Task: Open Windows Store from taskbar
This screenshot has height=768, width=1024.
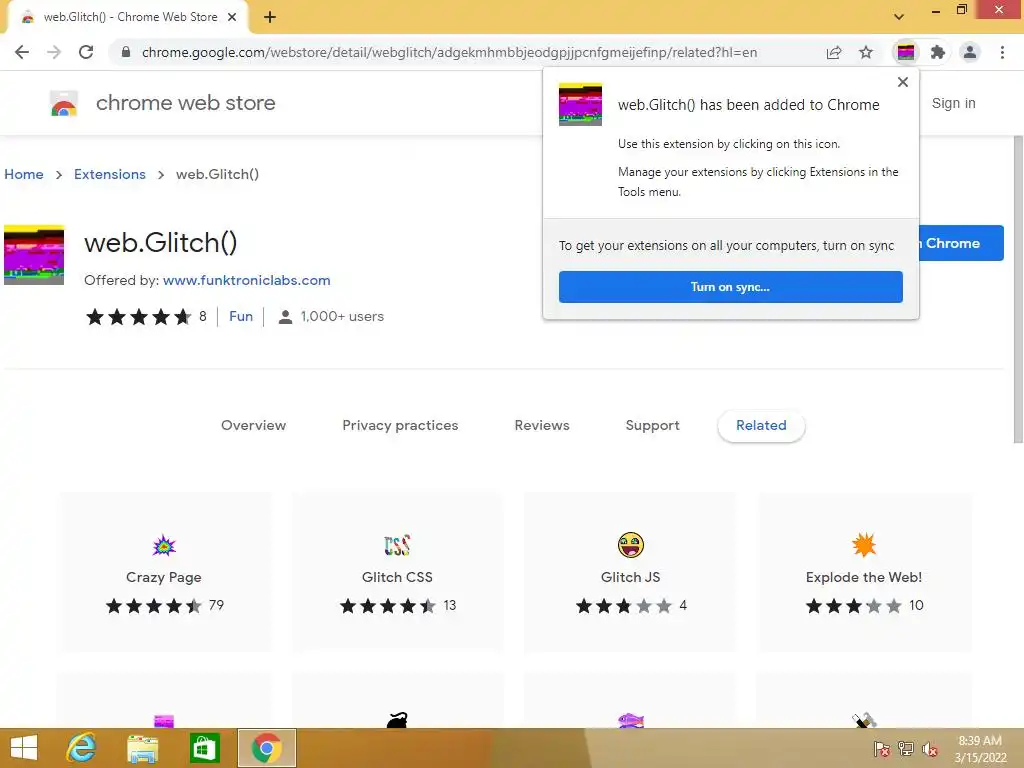Action: tap(204, 748)
